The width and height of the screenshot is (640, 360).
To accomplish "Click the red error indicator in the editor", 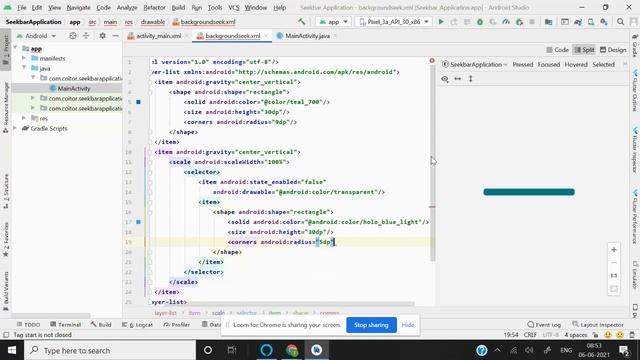I will click(432, 60).
